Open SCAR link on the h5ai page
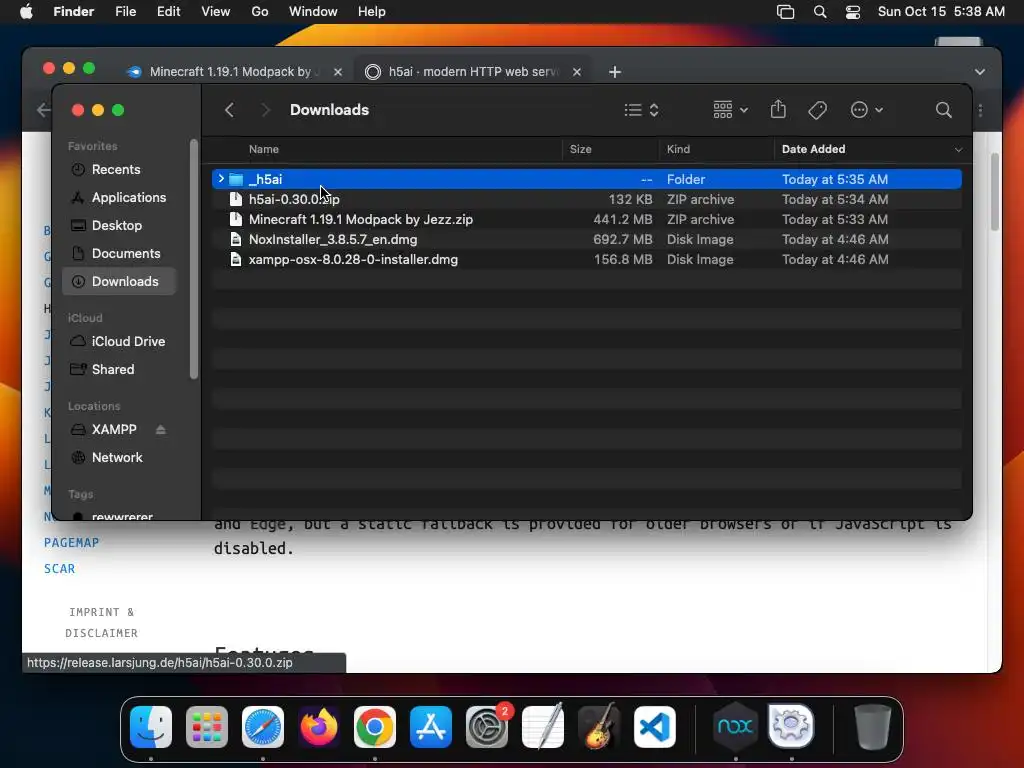The height and width of the screenshot is (768, 1024). 59,569
